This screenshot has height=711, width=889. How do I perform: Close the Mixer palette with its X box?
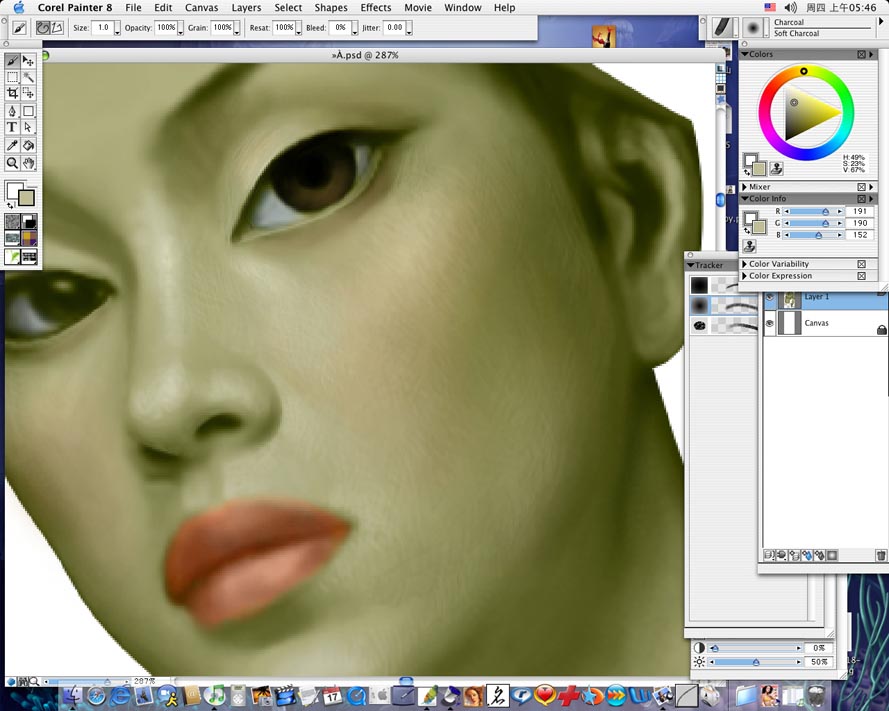point(861,187)
